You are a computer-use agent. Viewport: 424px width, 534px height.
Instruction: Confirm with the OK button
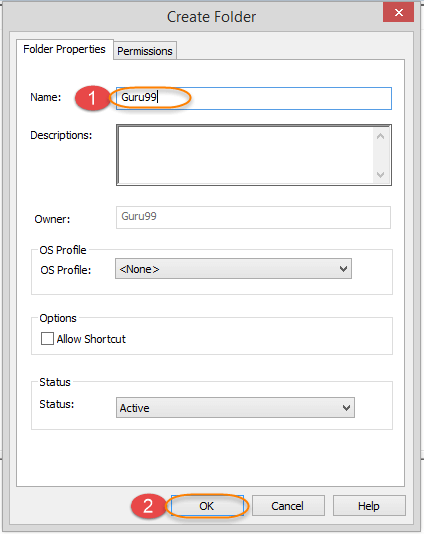click(207, 506)
